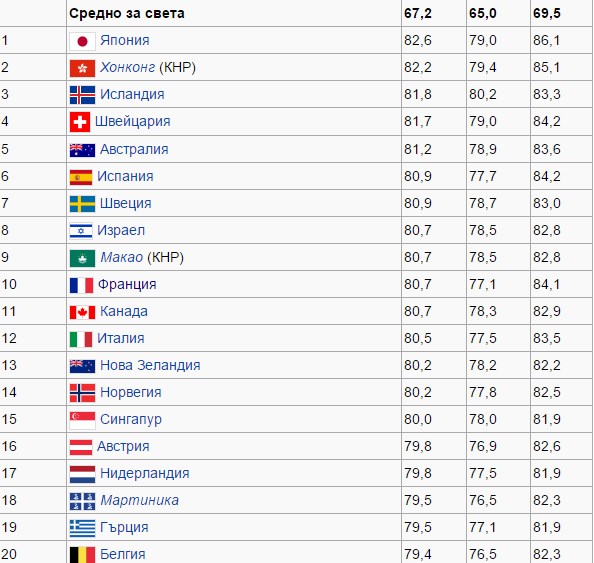Open the Белгия link
Image resolution: width=594 pixels, height=563 pixels.
(x=123, y=554)
